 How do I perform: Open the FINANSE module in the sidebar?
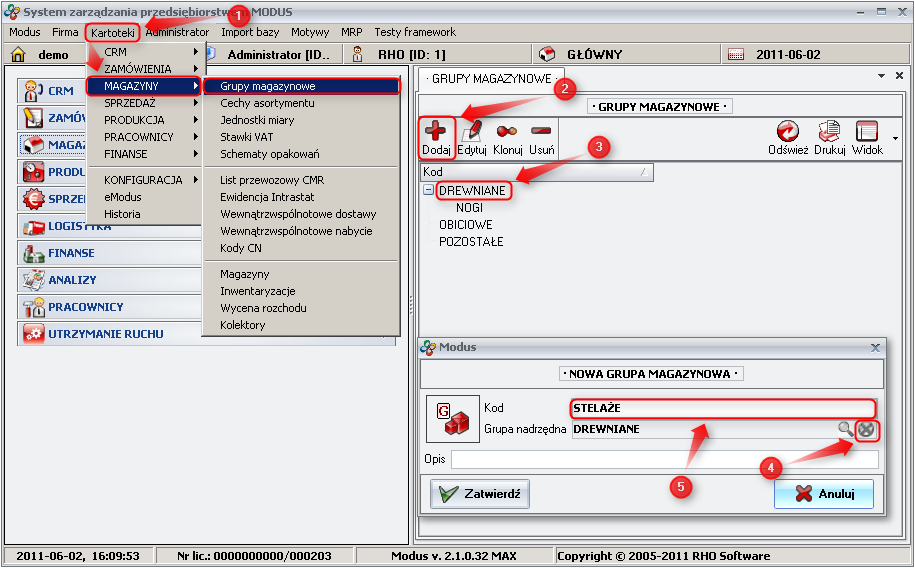point(108,253)
